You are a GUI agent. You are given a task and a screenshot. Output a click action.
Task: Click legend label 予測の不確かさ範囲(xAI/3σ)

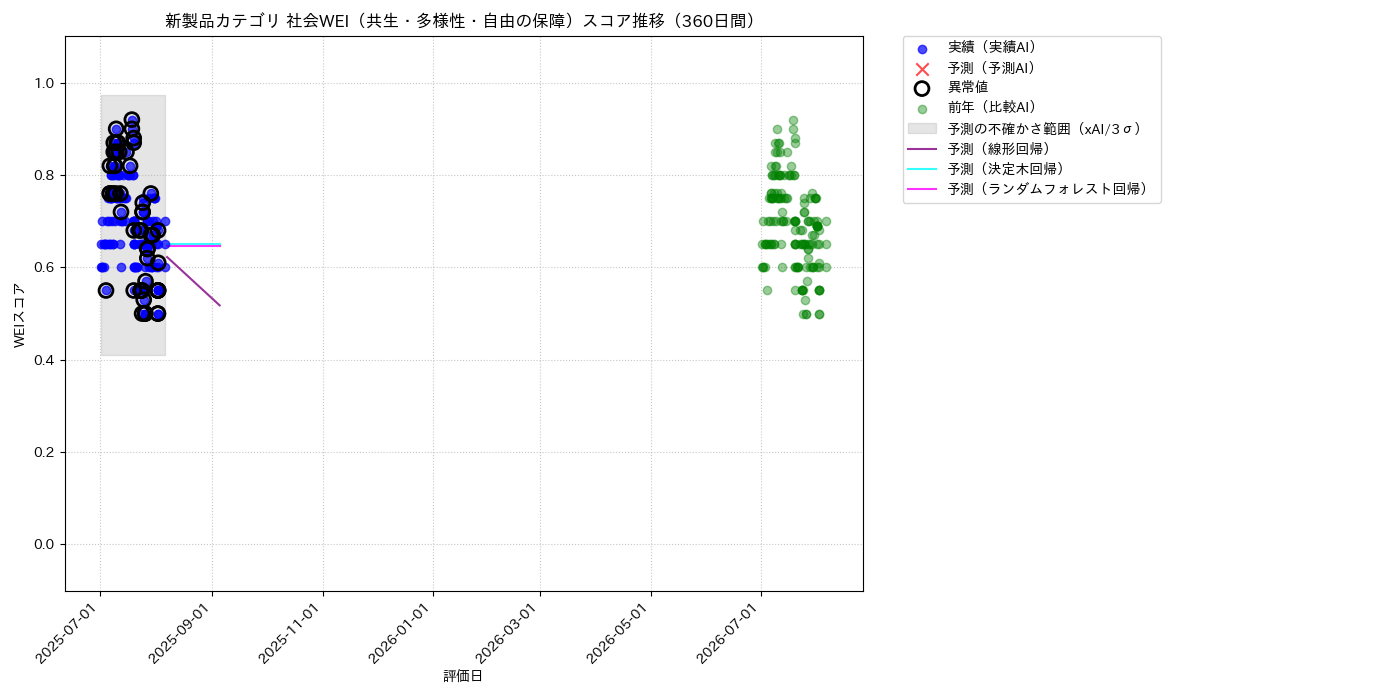tap(1045, 129)
